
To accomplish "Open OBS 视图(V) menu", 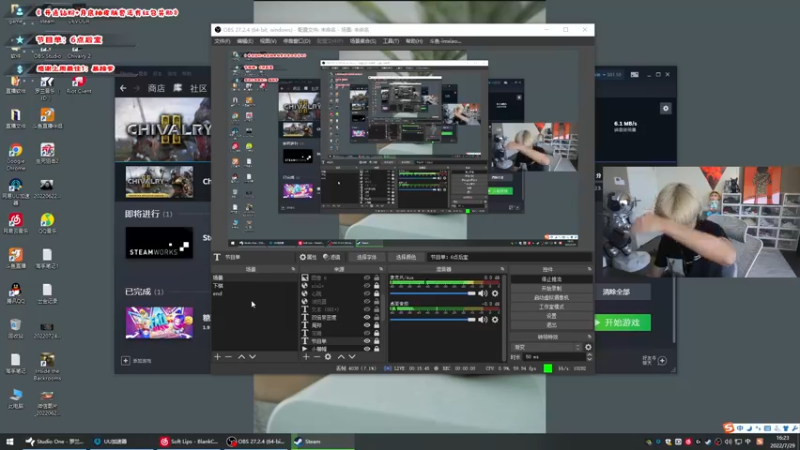I will [268, 41].
